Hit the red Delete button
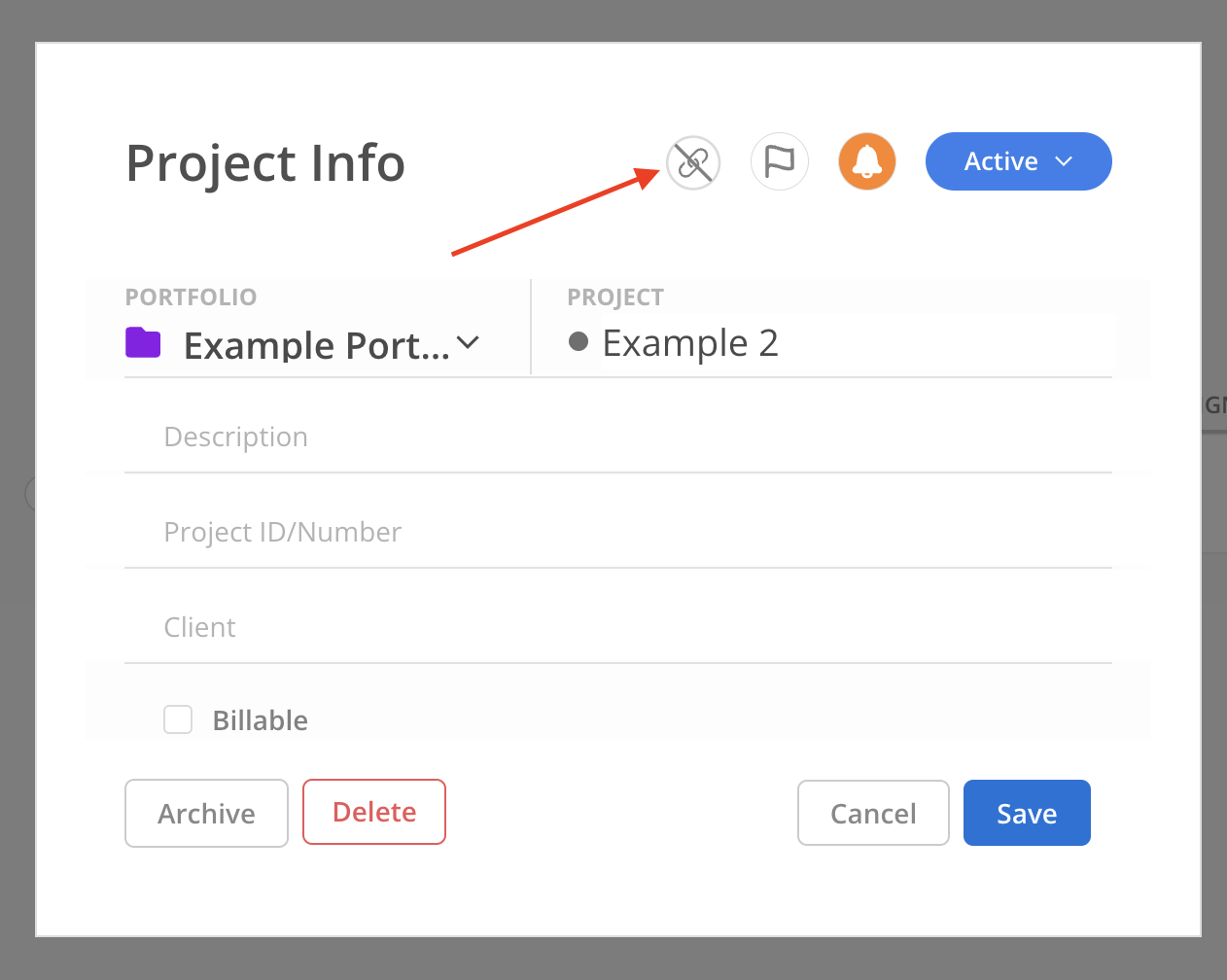 (x=374, y=812)
